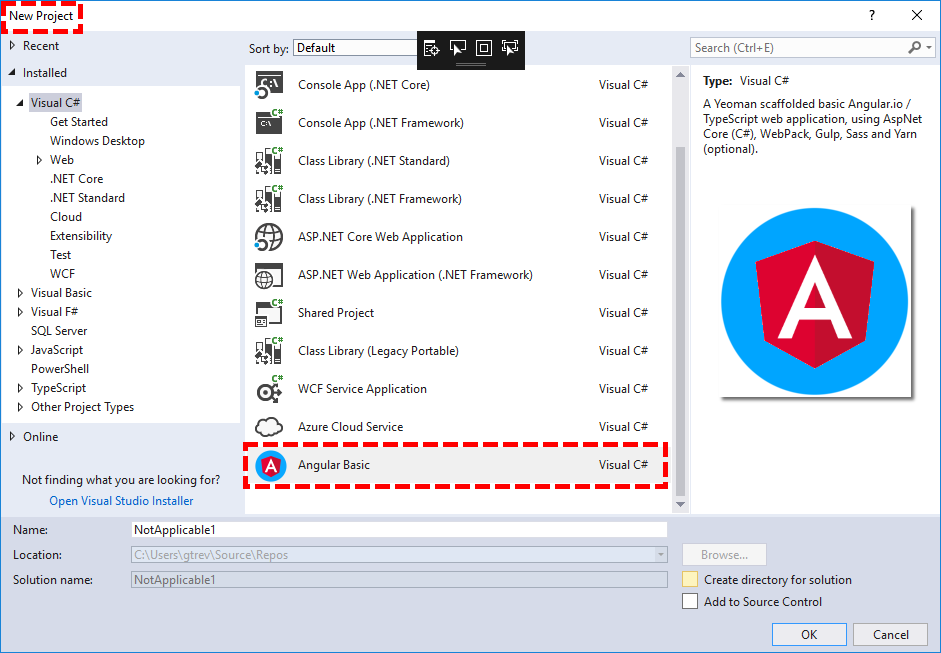Click the Shared Project template icon
This screenshot has height=653, width=941.
[x=269, y=312]
